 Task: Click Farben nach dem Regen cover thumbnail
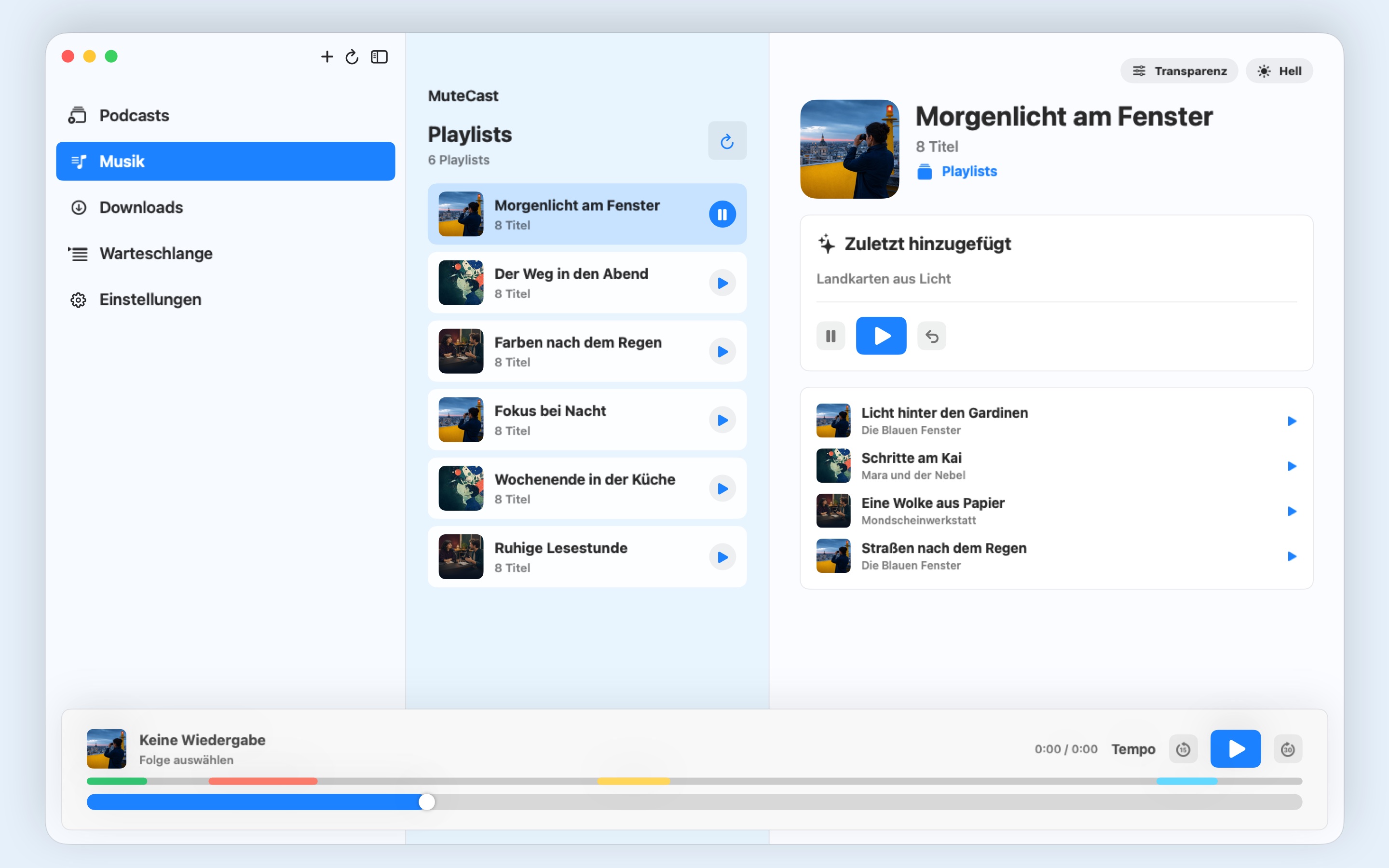click(461, 352)
